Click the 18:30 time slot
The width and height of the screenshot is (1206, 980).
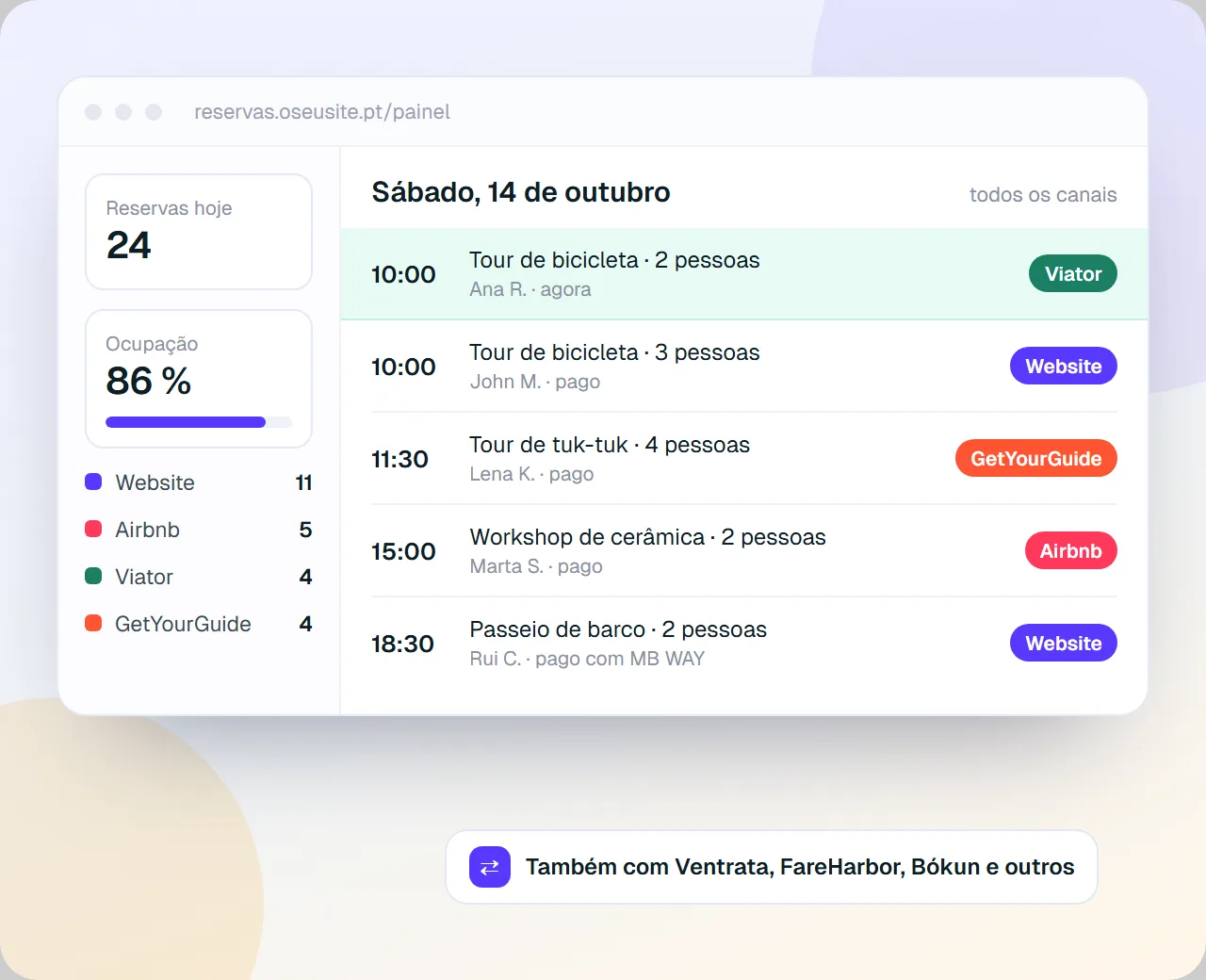(x=402, y=644)
